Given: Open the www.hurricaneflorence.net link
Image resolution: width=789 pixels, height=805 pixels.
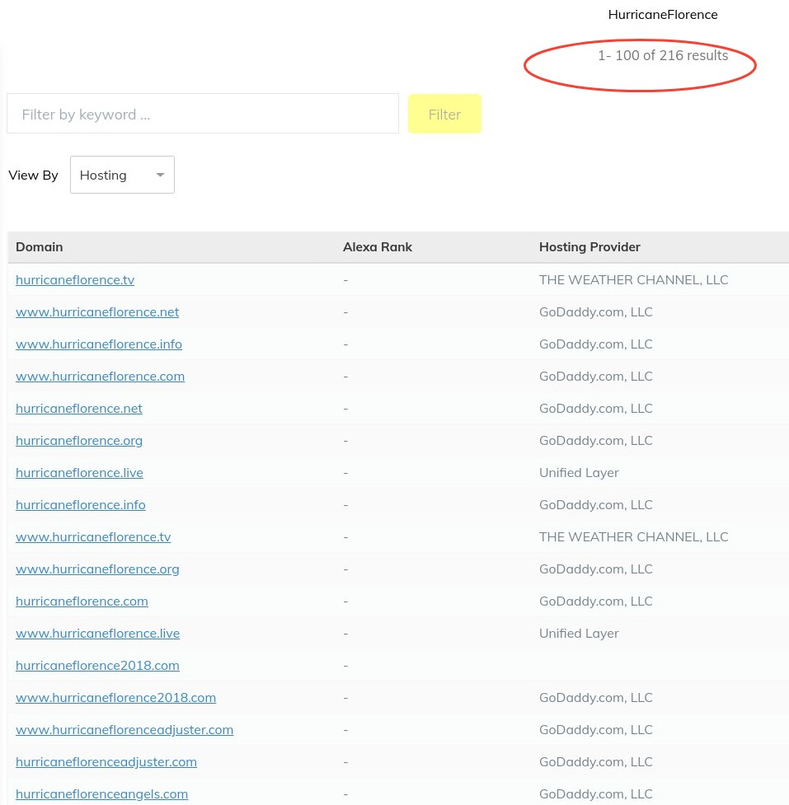Looking at the screenshot, I should 97,312.
